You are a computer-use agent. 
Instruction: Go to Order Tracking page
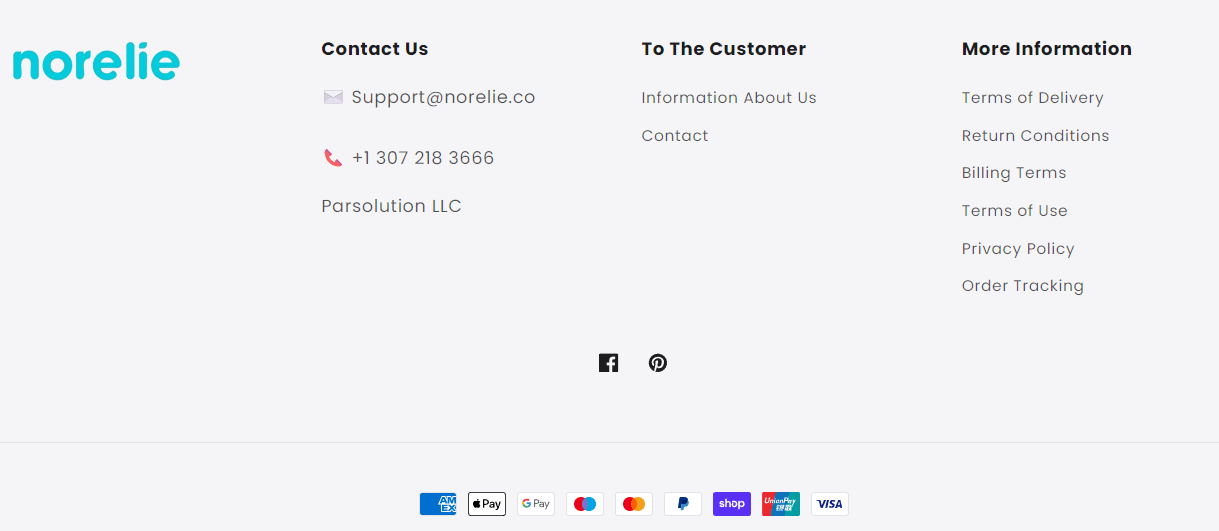[1023, 286]
